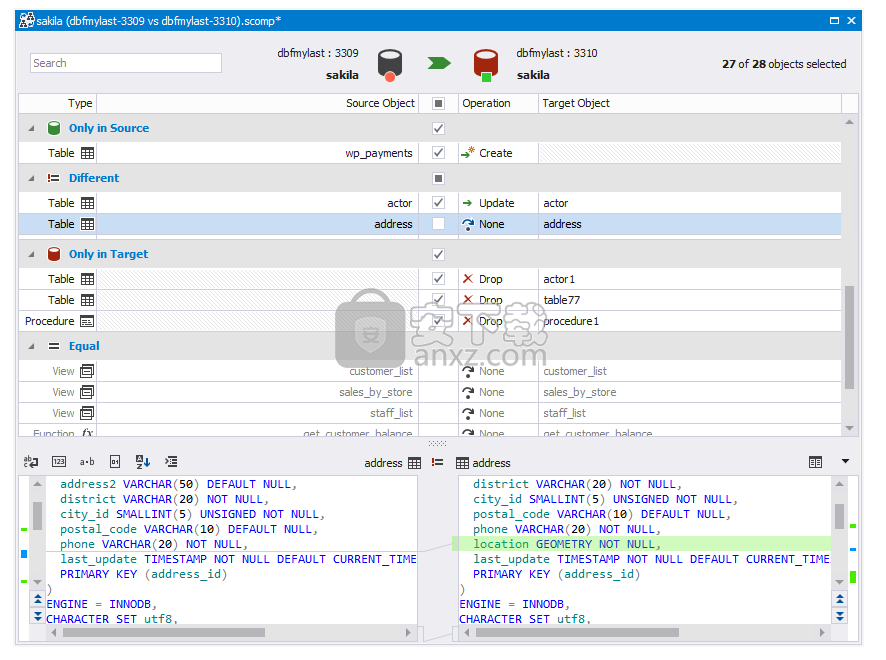Select the target object 'procedure1' cell
The image size is (886, 660).
click(690, 321)
